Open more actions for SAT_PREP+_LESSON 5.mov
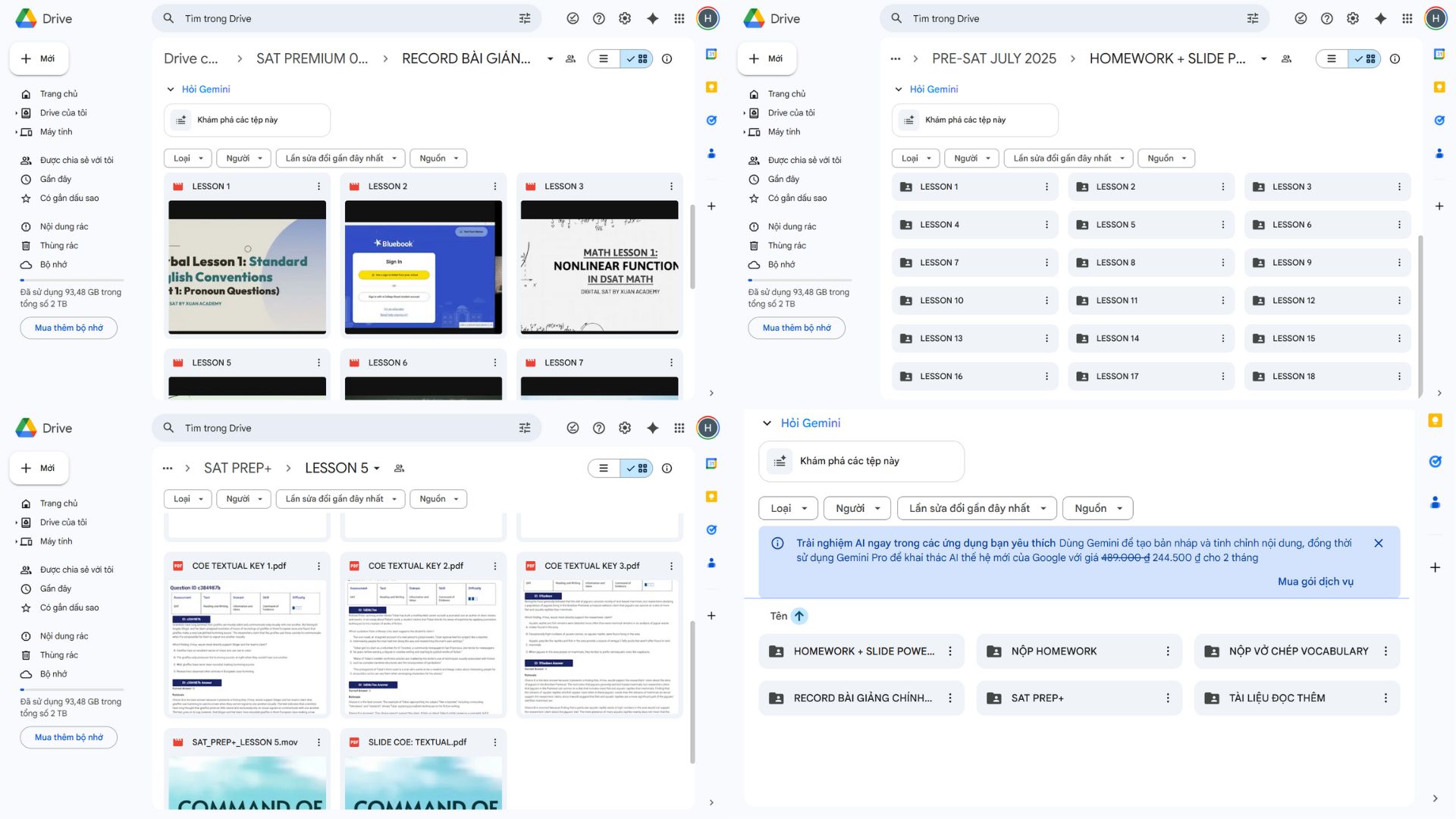Screen dimensions: 1456x819 318,742
